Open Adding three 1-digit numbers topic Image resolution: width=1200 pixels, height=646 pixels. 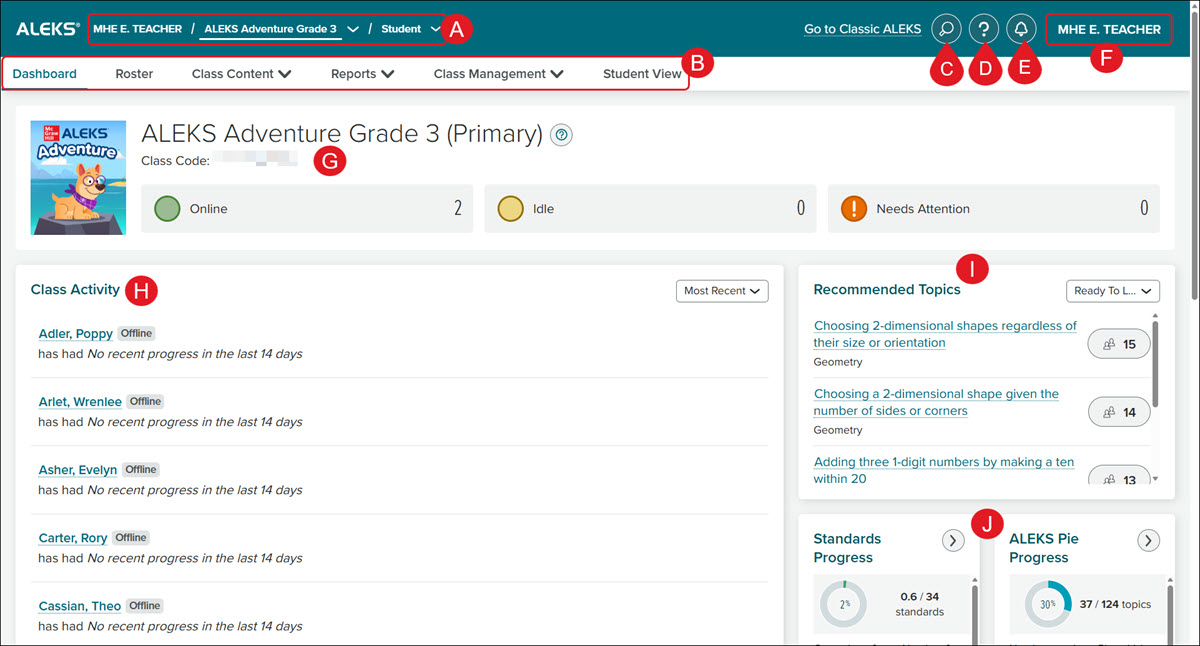click(944, 470)
